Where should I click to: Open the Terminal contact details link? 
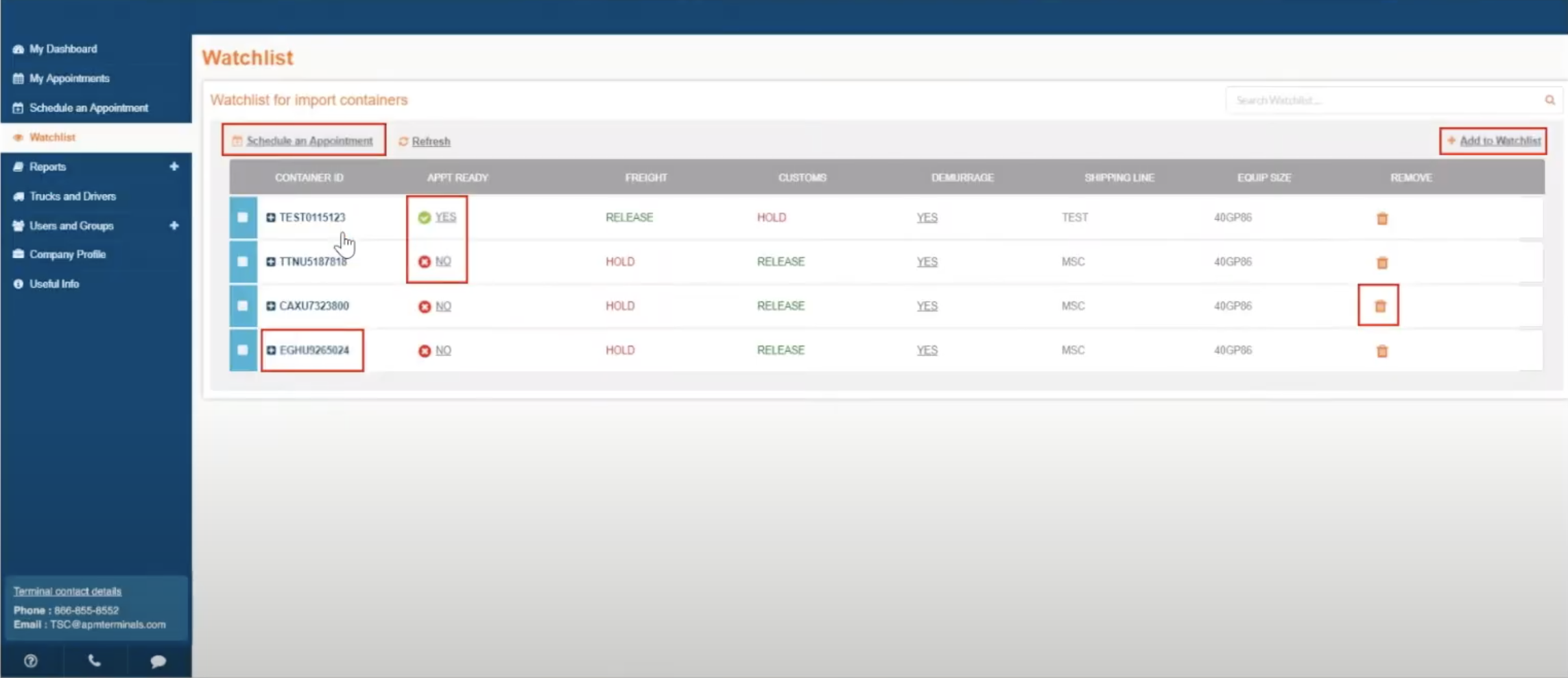[x=67, y=591]
